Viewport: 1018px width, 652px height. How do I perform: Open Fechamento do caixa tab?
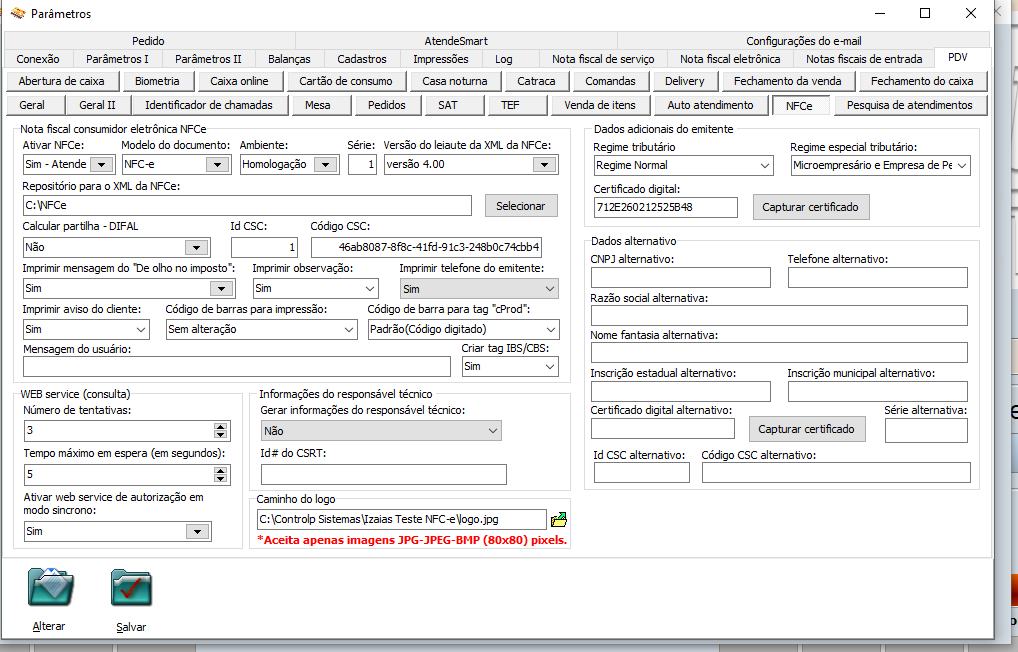point(922,81)
